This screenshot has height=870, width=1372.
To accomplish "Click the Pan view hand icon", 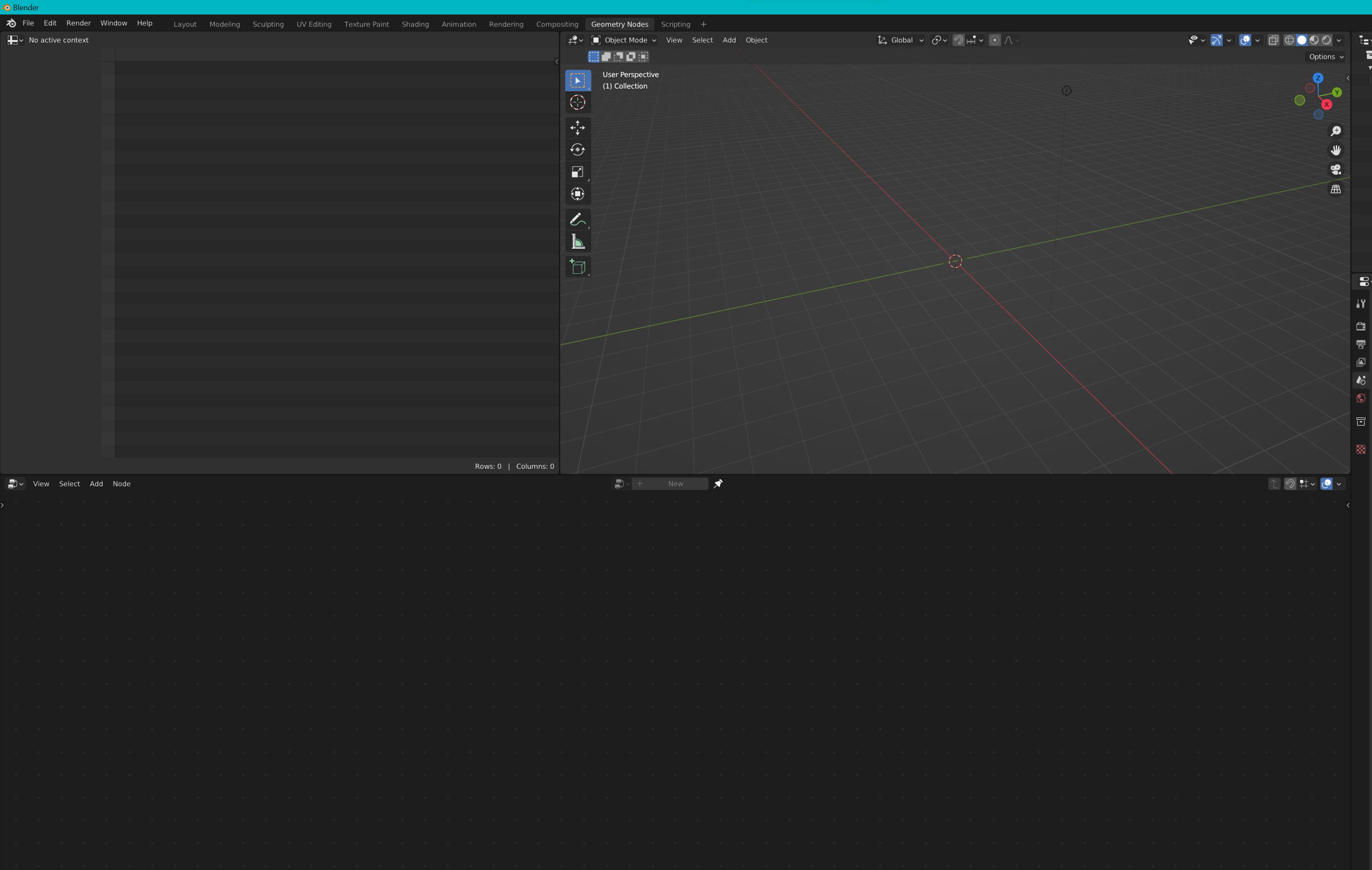I will click(1335, 150).
